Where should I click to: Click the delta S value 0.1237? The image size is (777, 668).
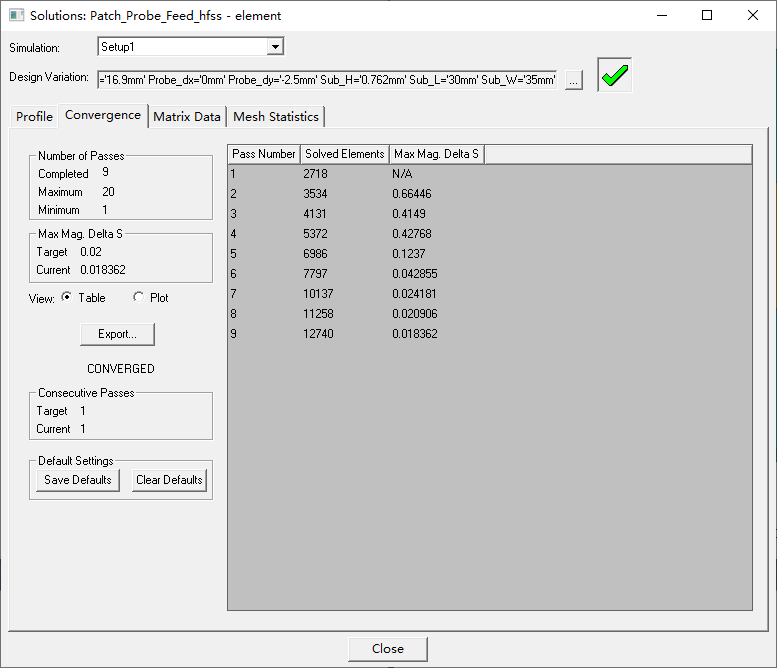point(409,254)
